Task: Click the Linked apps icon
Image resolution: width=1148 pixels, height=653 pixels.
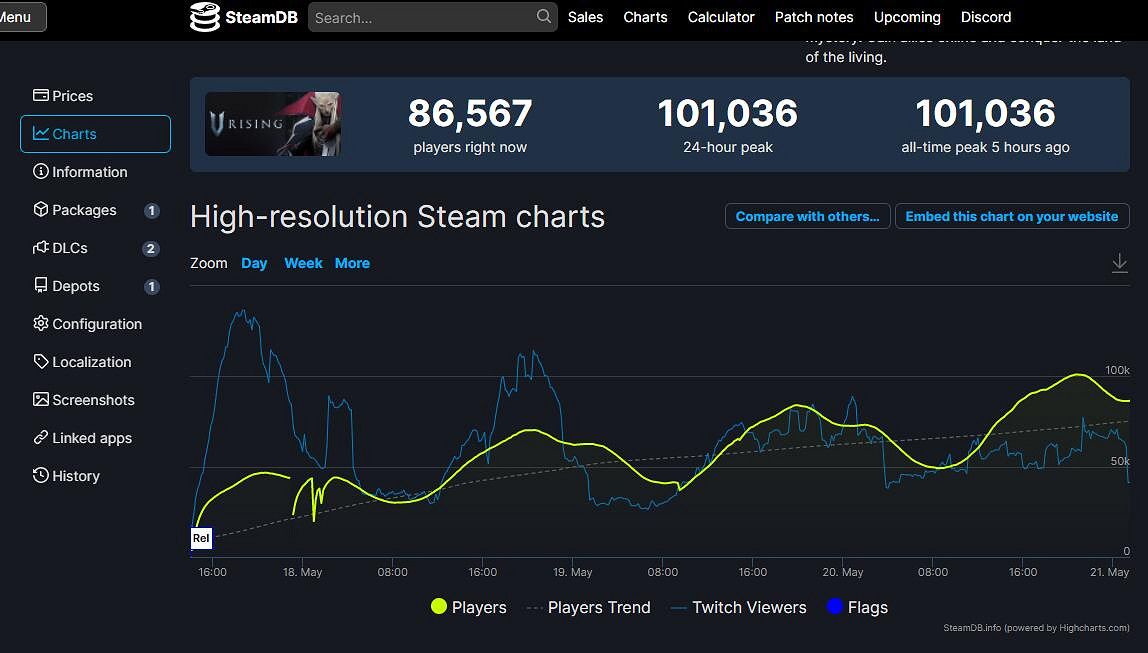Action: click(x=41, y=437)
